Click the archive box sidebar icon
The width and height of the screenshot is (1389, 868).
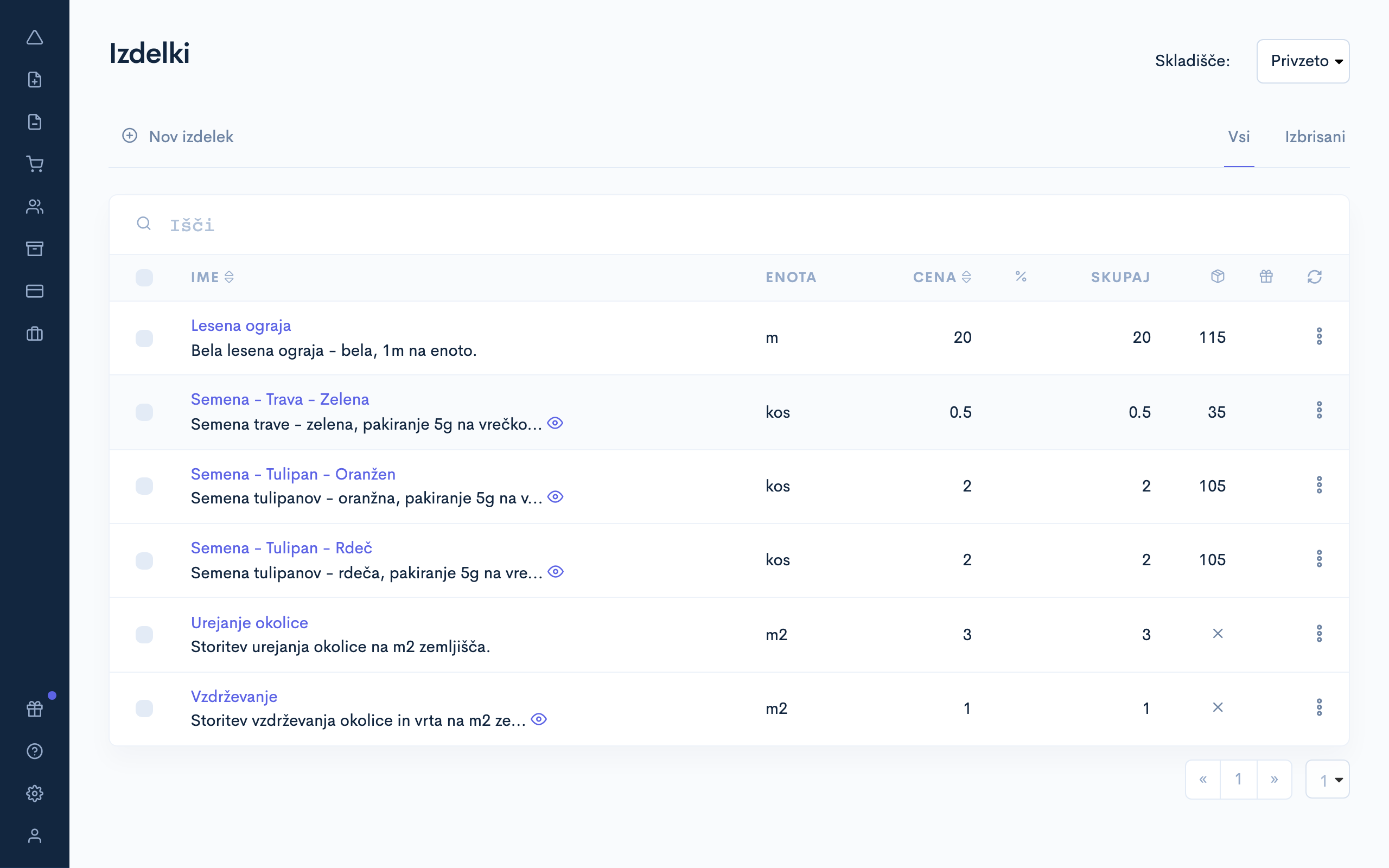[34, 248]
